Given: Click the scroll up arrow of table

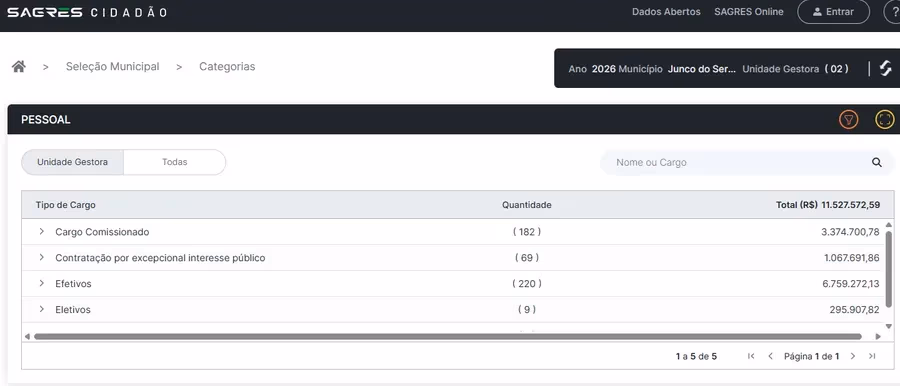Looking at the screenshot, I should tap(889, 225).
